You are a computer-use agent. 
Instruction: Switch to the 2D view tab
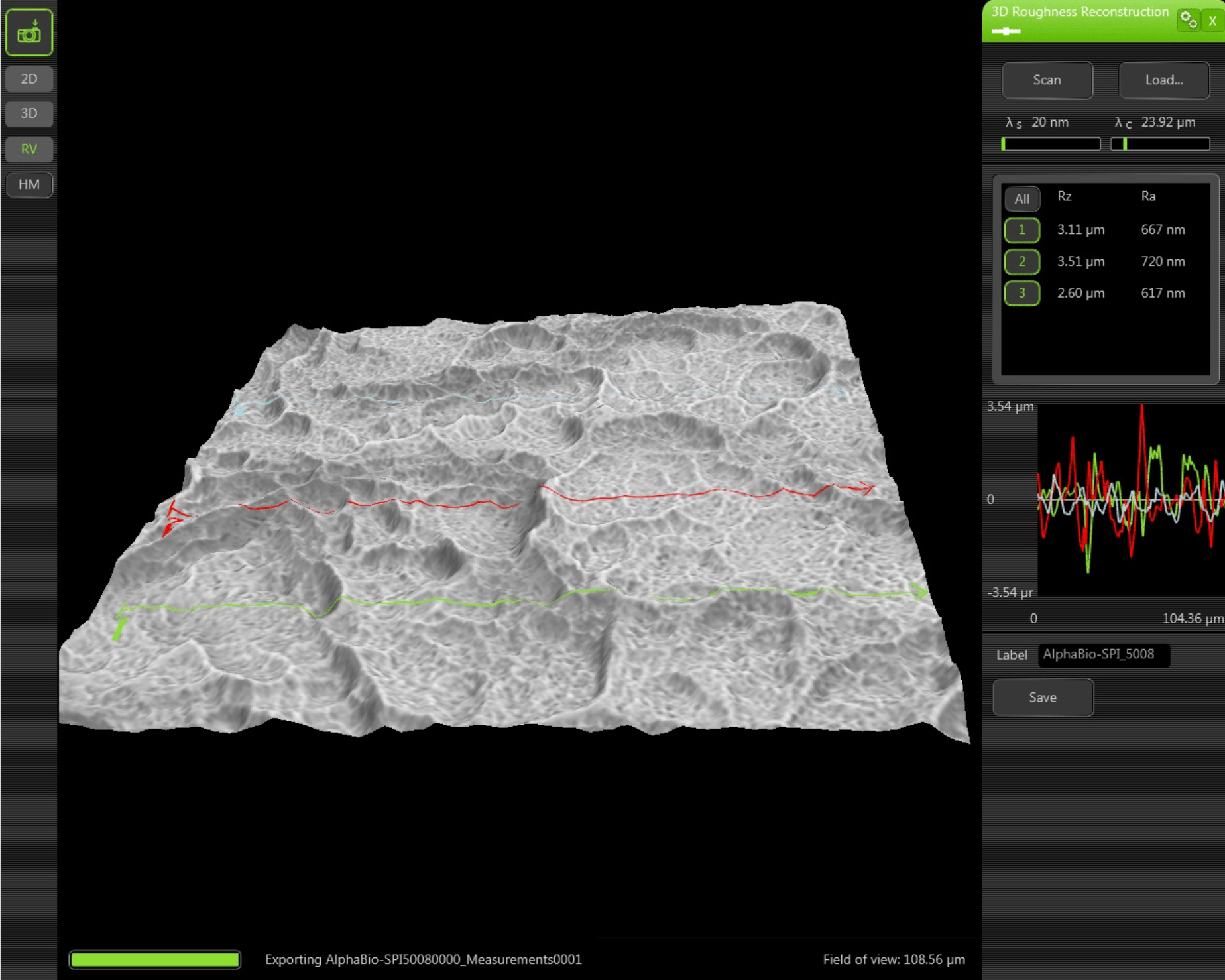29,79
